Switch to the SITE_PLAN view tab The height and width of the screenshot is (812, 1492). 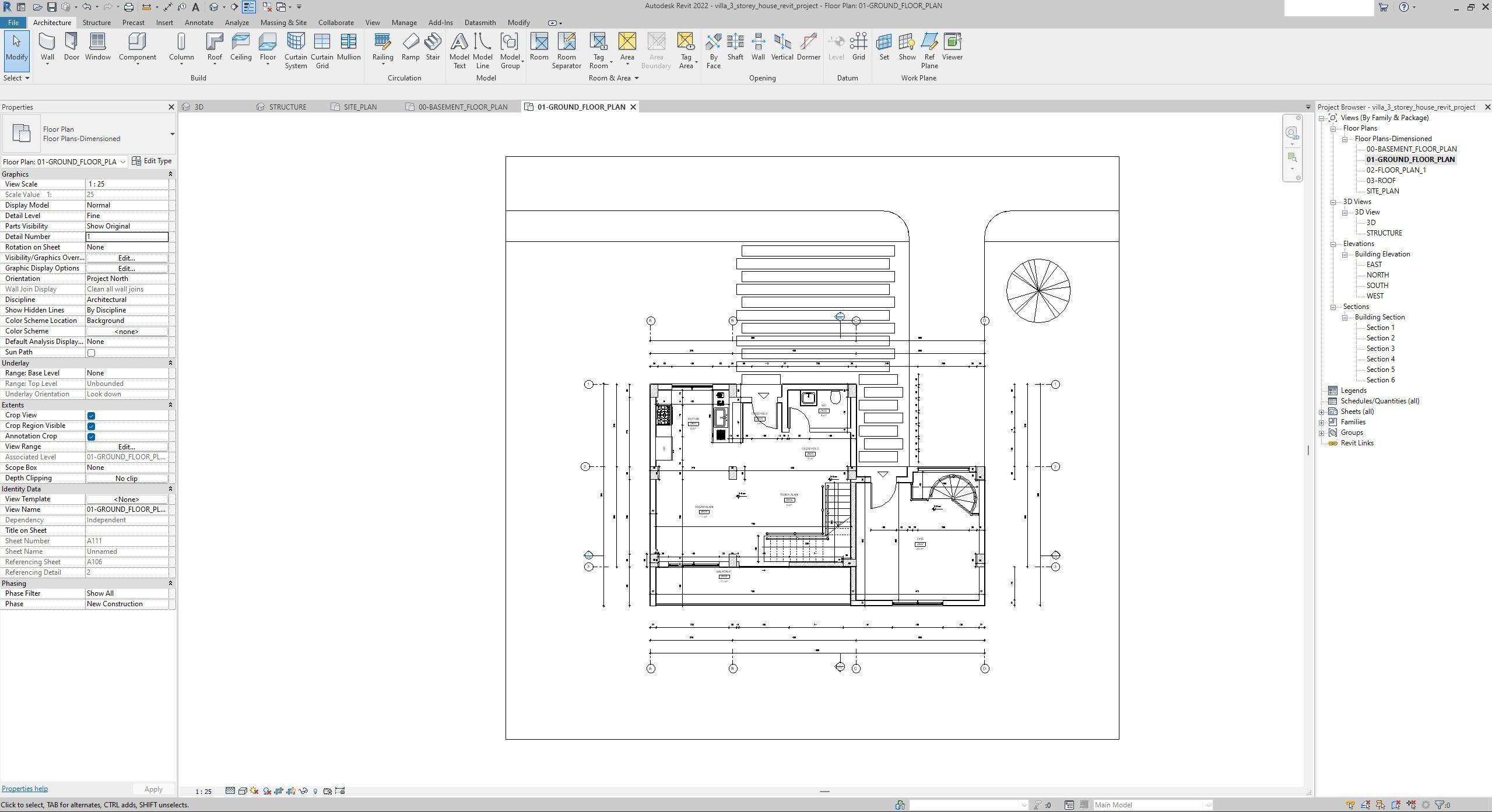click(x=359, y=107)
